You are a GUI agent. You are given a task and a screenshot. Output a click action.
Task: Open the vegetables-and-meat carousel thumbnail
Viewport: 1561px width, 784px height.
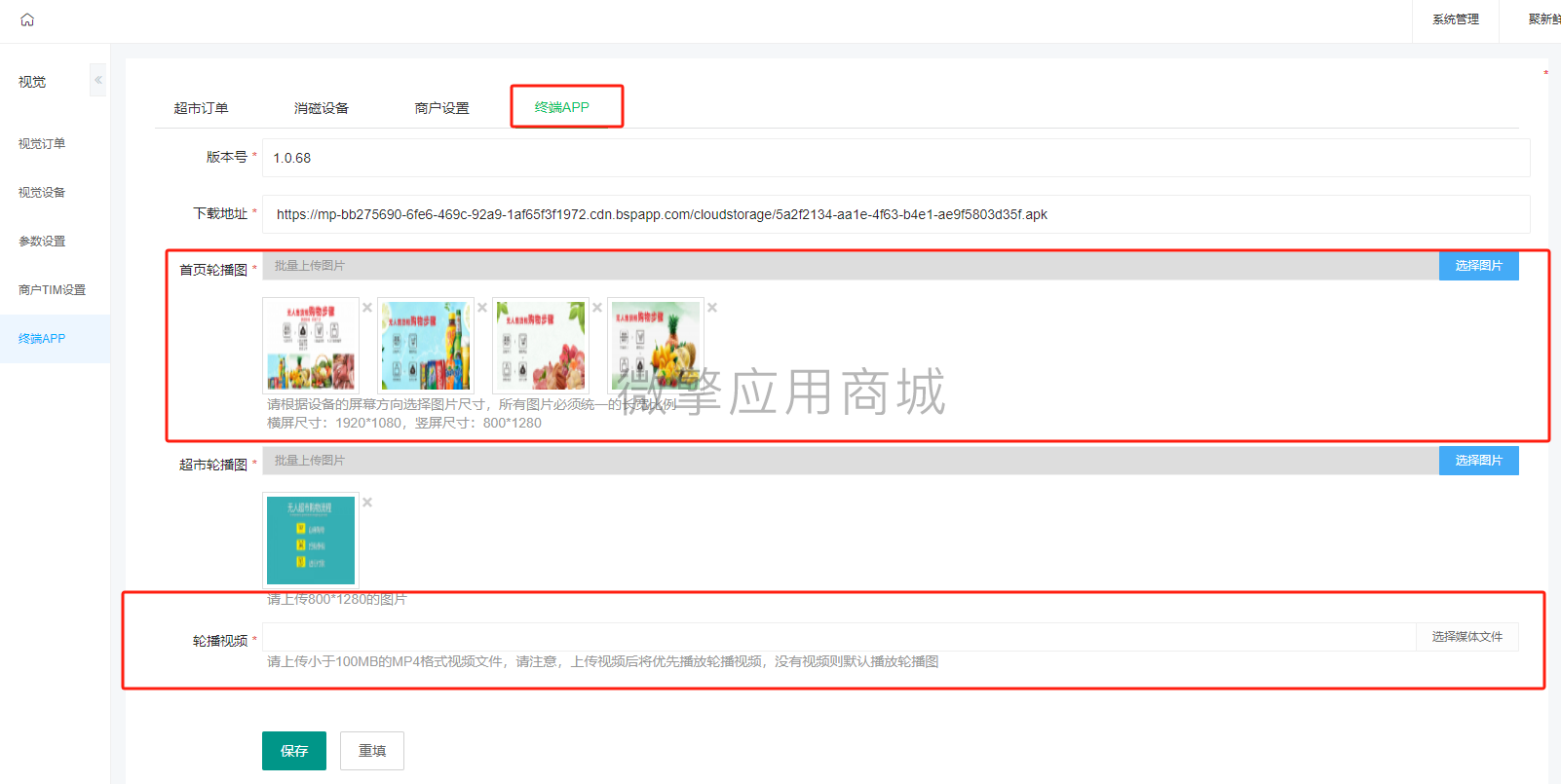pyautogui.click(x=311, y=346)
